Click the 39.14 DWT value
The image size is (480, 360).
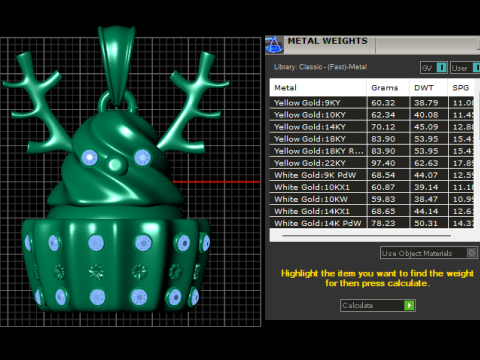coord(426,187)
